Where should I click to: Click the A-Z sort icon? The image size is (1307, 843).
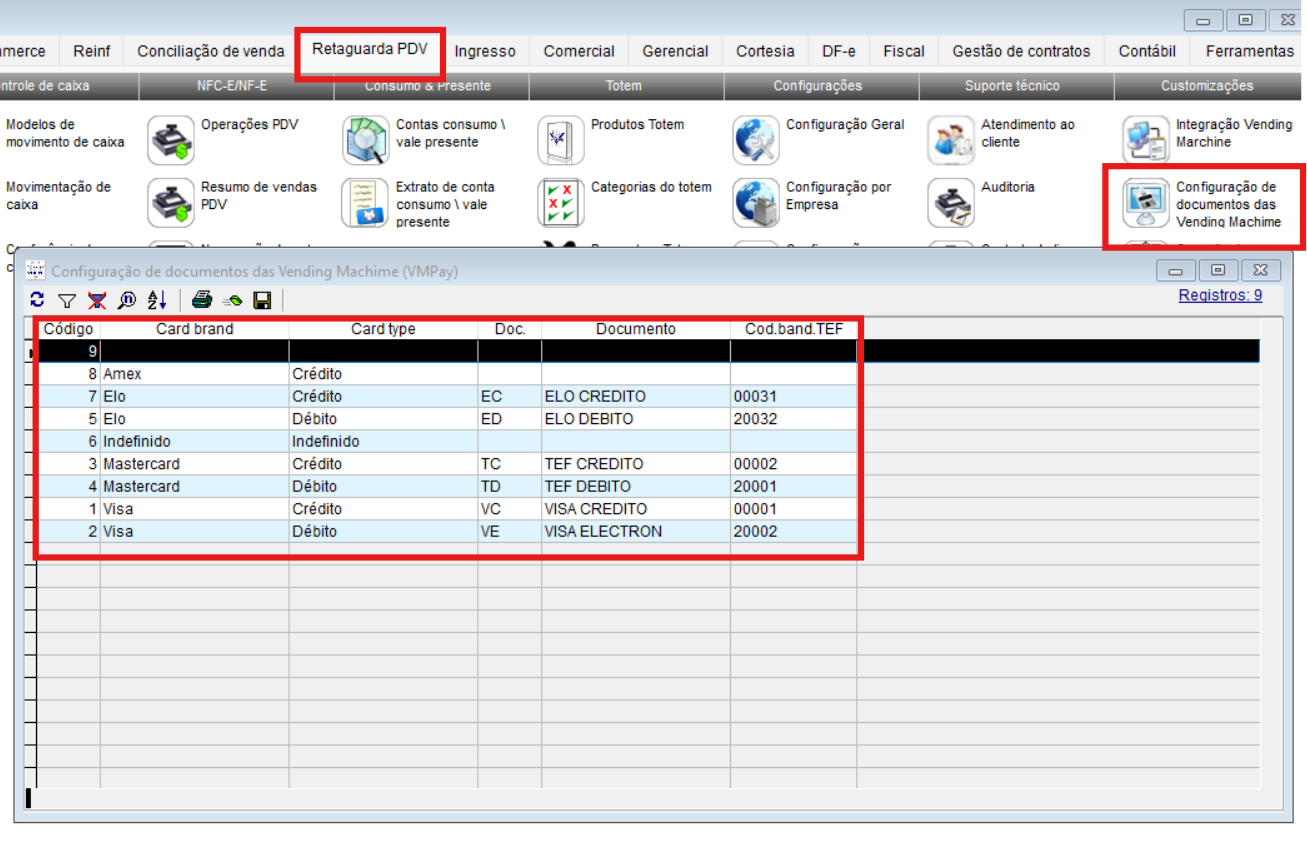(157, 300)
